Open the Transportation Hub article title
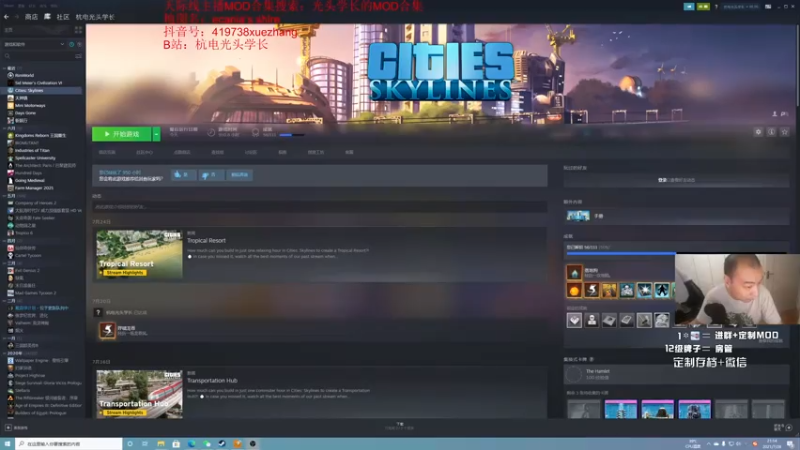This screenshot has width=800, height=450. 212,381
